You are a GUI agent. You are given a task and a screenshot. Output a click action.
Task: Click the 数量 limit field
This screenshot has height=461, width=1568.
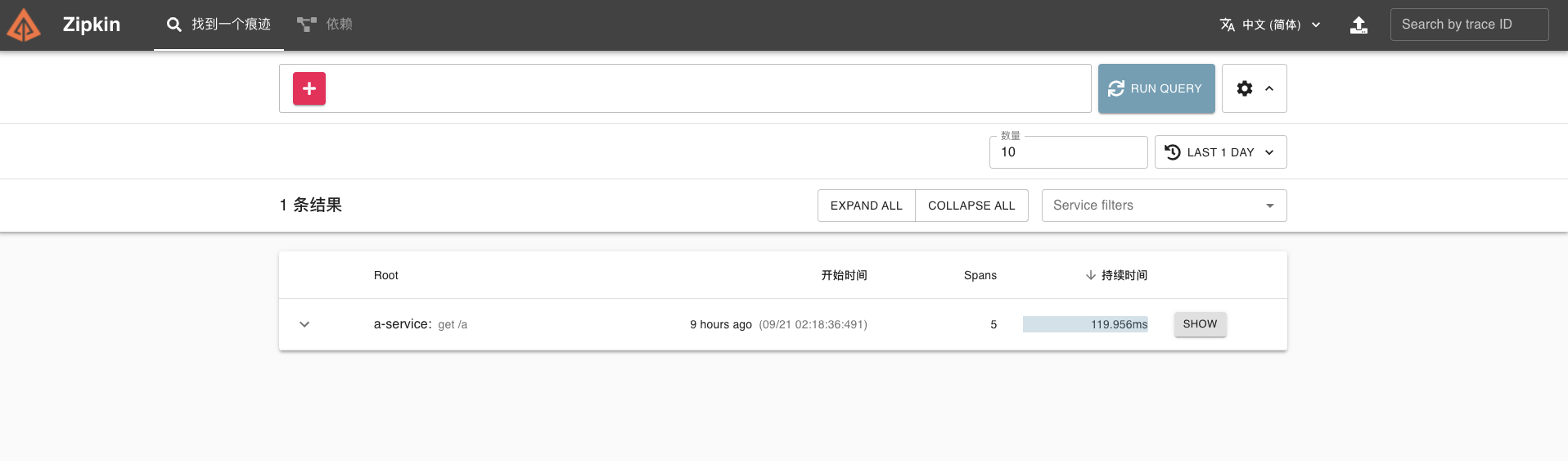pyautogui.click(x=1068, y=152)
